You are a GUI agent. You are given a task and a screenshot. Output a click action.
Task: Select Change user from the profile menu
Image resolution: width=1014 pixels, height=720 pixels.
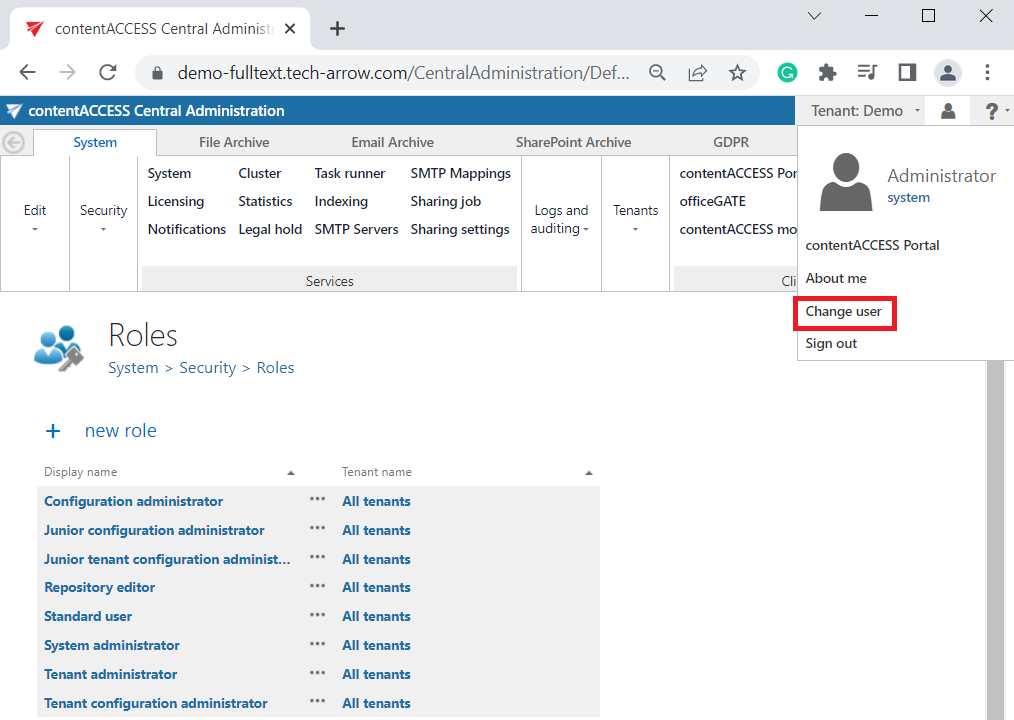tap(844, 312)
